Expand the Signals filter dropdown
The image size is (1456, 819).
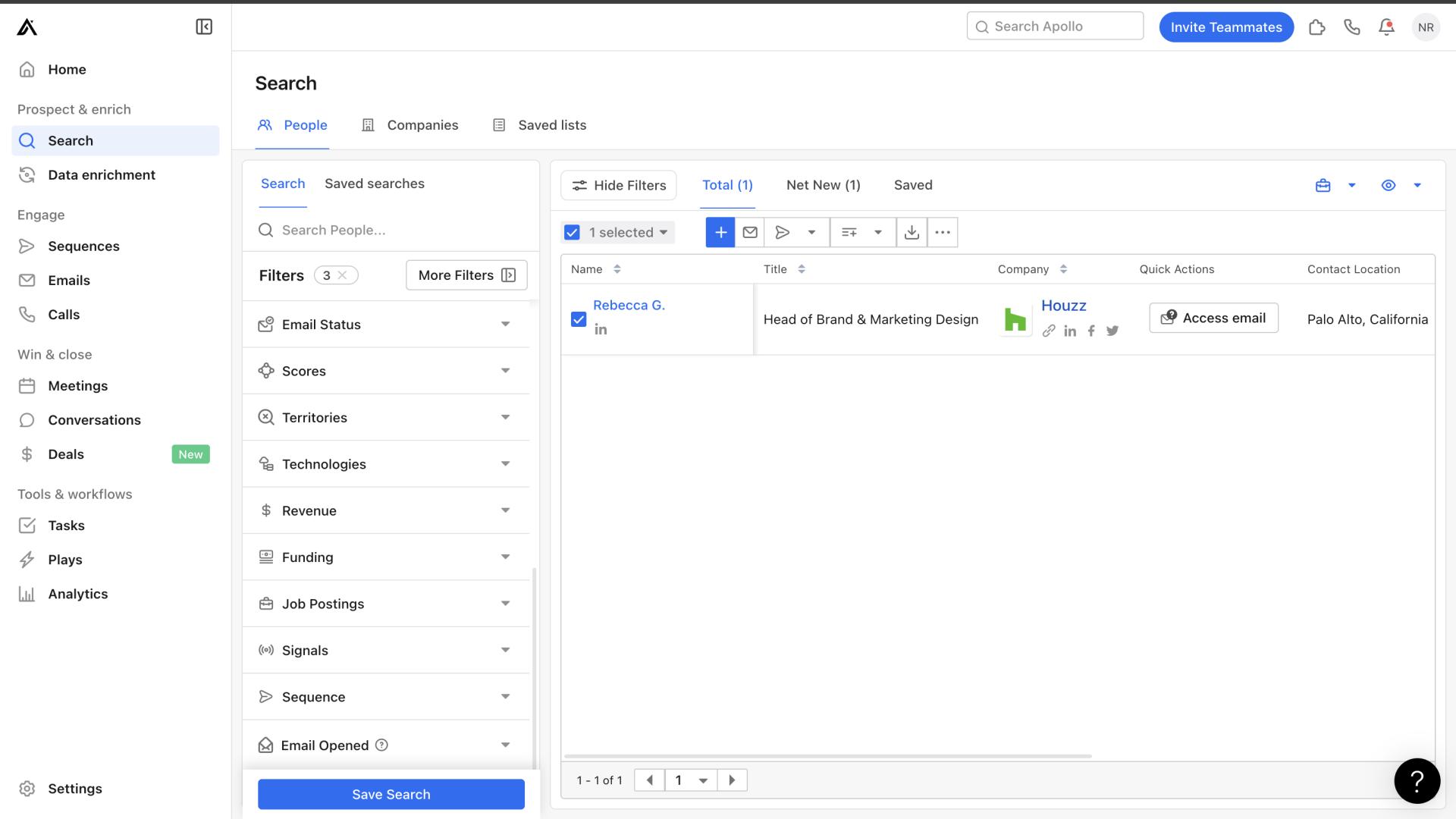[506, 650]
